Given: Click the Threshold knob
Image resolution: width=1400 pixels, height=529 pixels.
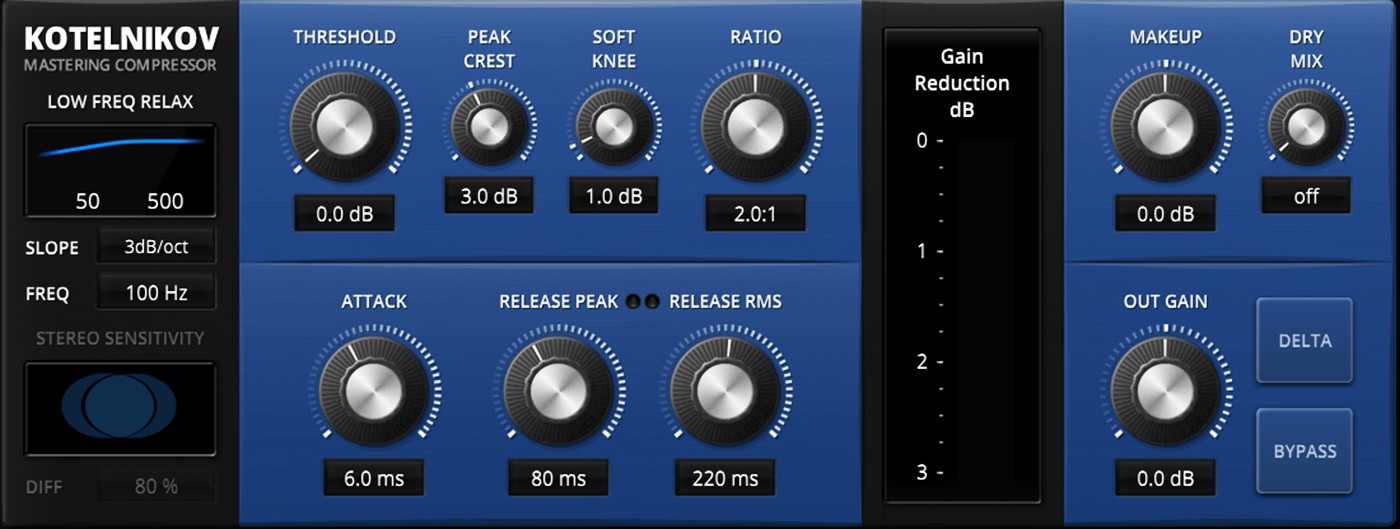Looking at the screenshot, I should coord(344,125).
